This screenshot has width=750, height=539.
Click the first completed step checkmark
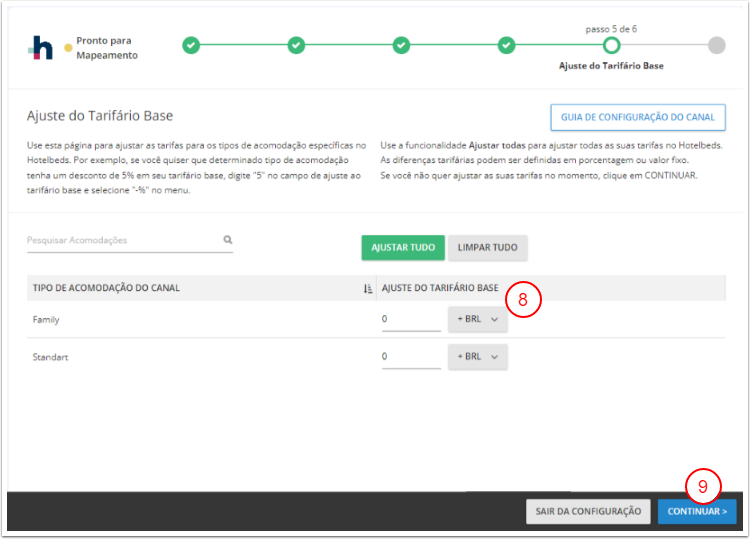coord(191,45)
